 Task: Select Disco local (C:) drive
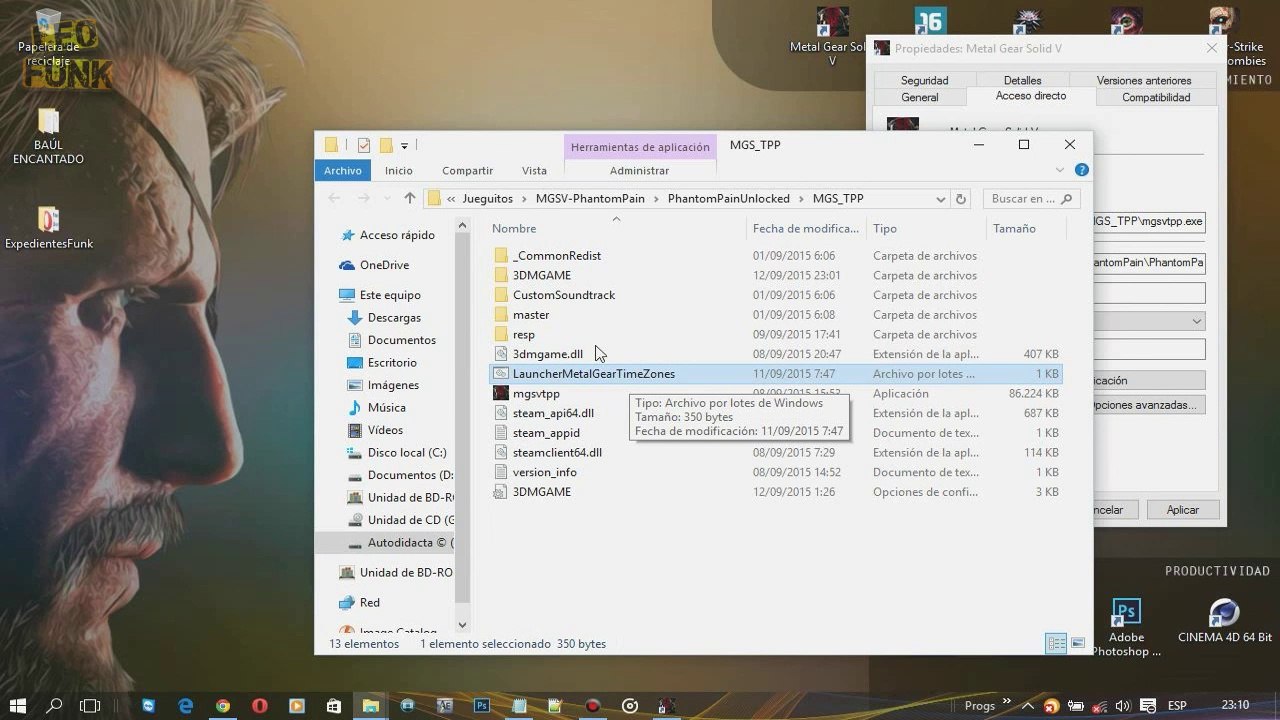tap(407, 453)
